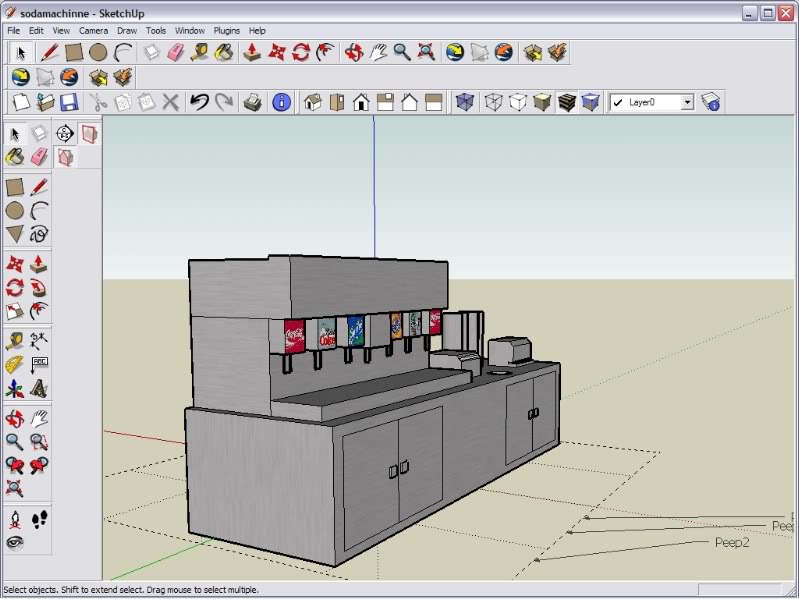Select the Text label tool

coord(39,365)
